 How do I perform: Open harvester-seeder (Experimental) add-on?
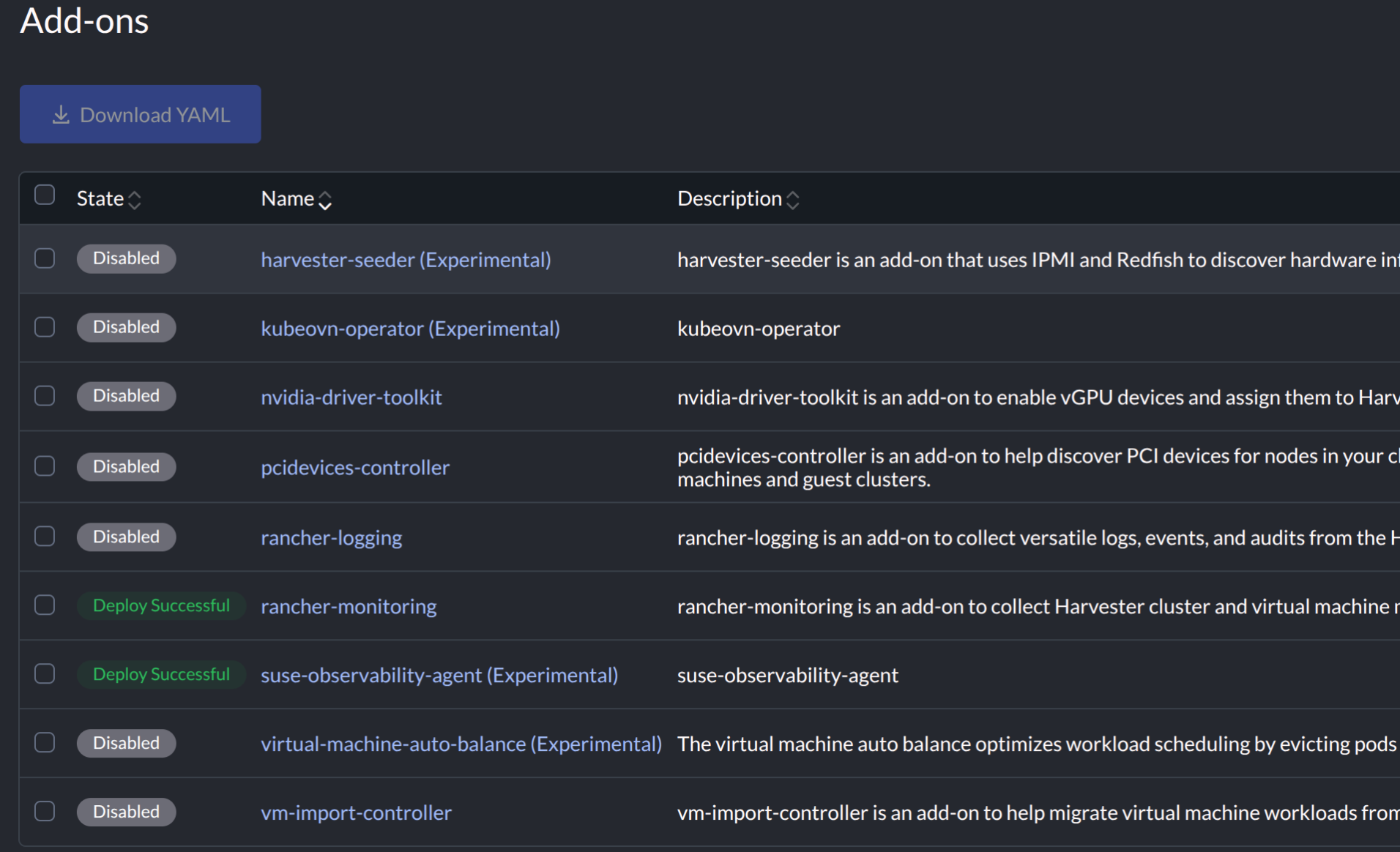point(406,260)
